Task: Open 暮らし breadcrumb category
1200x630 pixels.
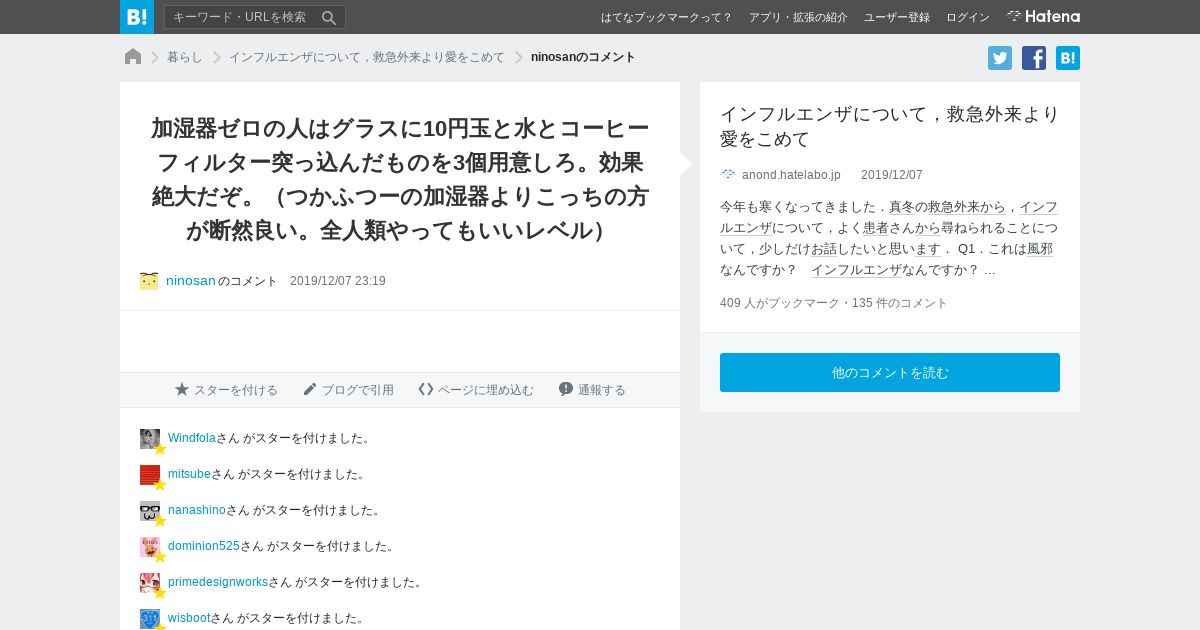Action: 185,57
